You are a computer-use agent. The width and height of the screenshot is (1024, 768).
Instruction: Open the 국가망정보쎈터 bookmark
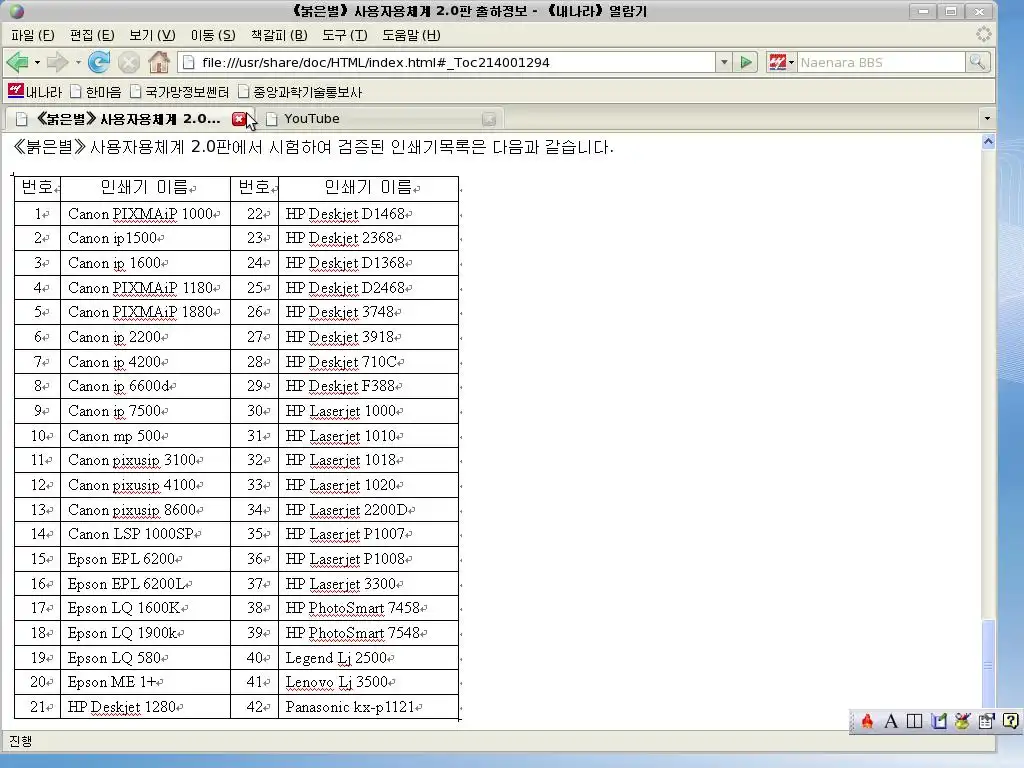pyautogui.click(x=180, y=92)
